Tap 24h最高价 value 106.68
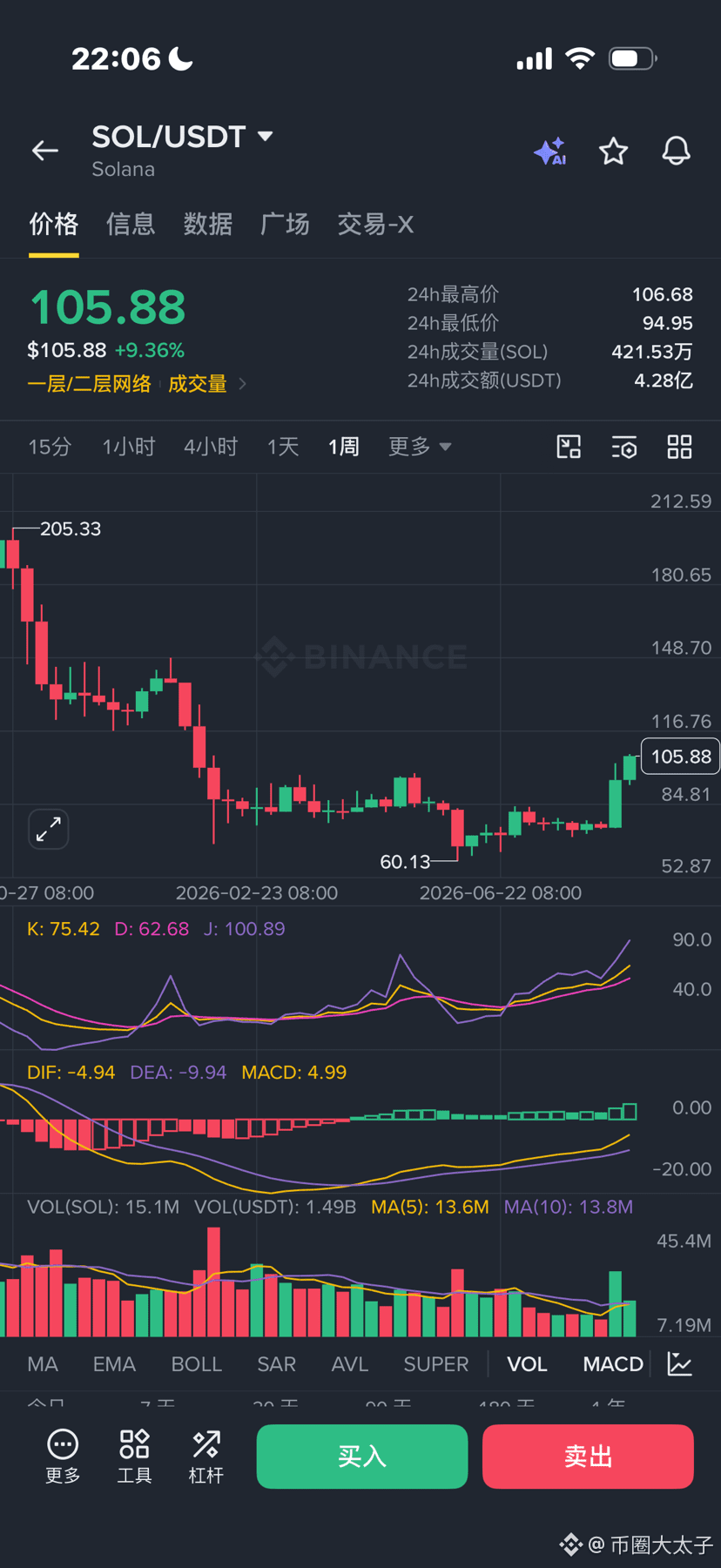This screenshot has width=721, height=1568. 663,294
